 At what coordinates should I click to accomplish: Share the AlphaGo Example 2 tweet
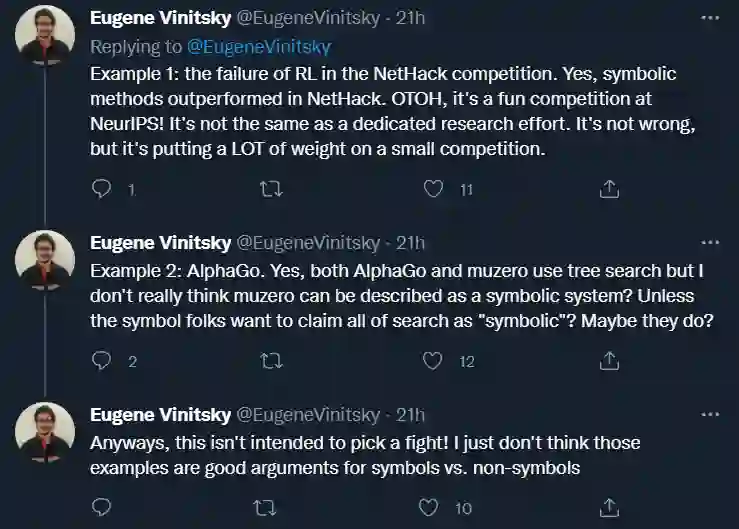click(608, 361)
